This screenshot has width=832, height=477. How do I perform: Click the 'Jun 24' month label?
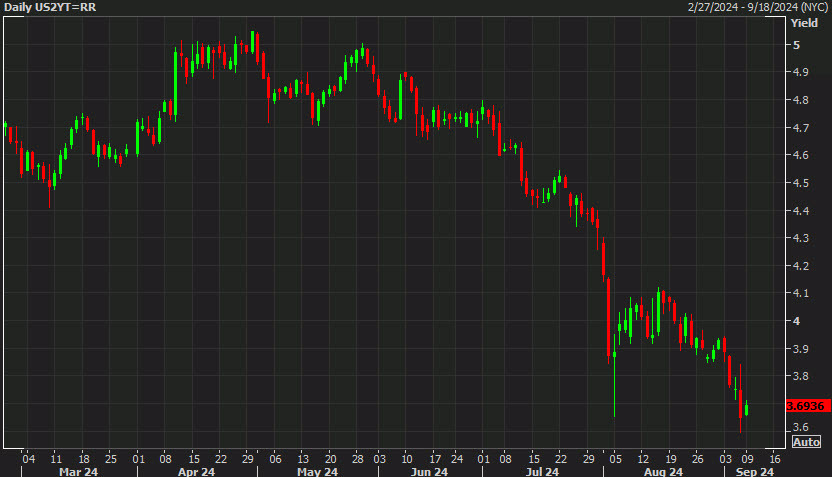click(x=429, y=472)
